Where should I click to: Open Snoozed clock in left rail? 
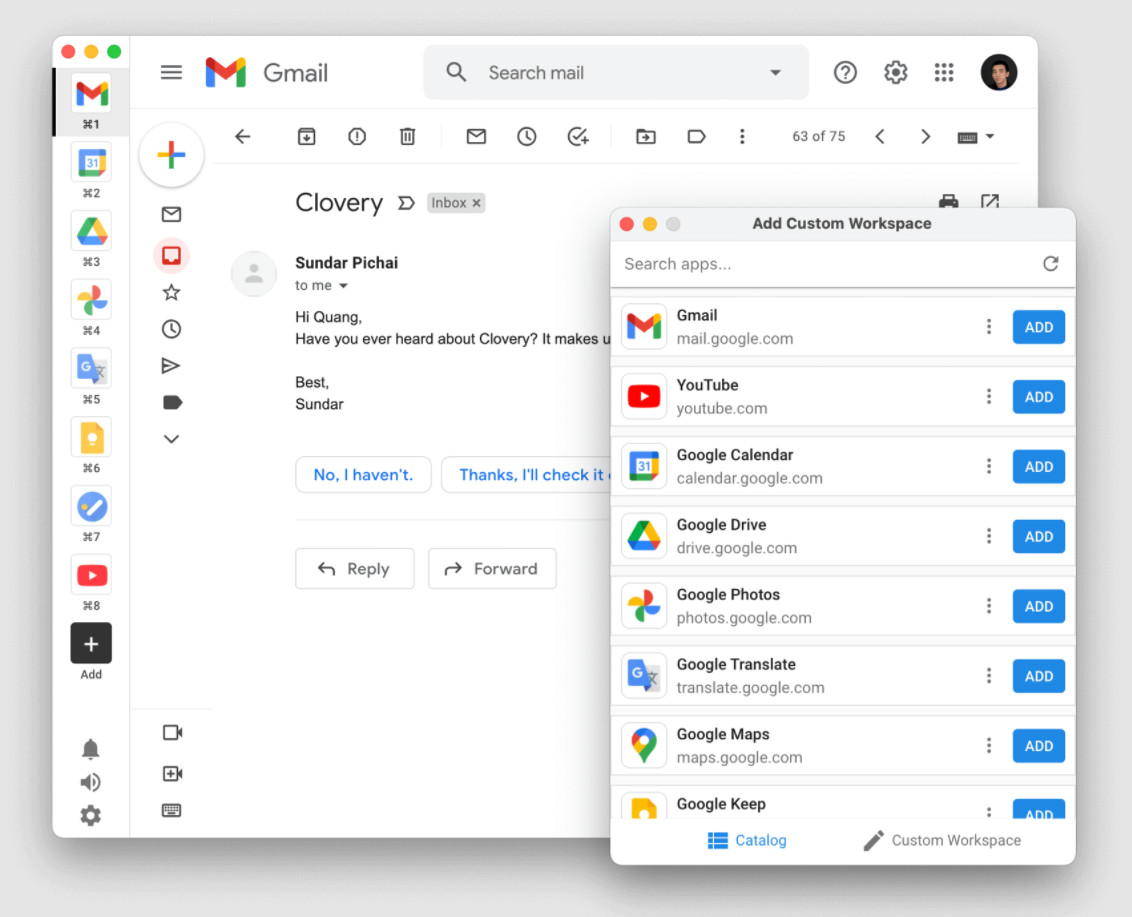click(x=171, y=329)
